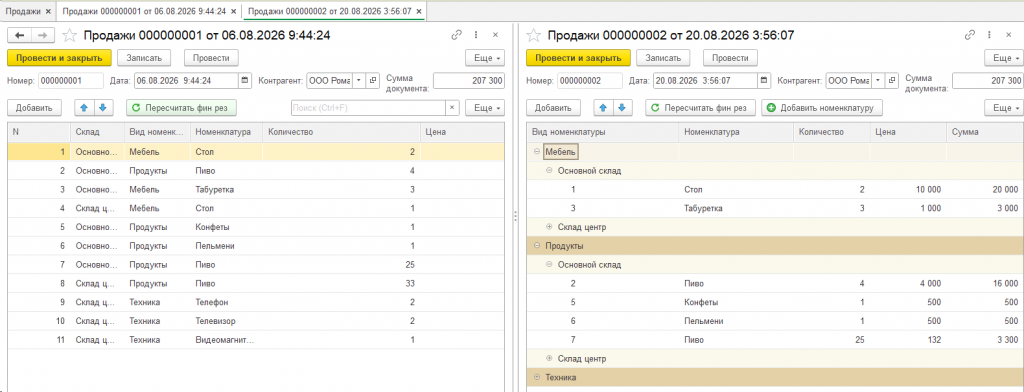
Task: Click Провести и закрыть in document 000000001
Action: pos(59,58)
